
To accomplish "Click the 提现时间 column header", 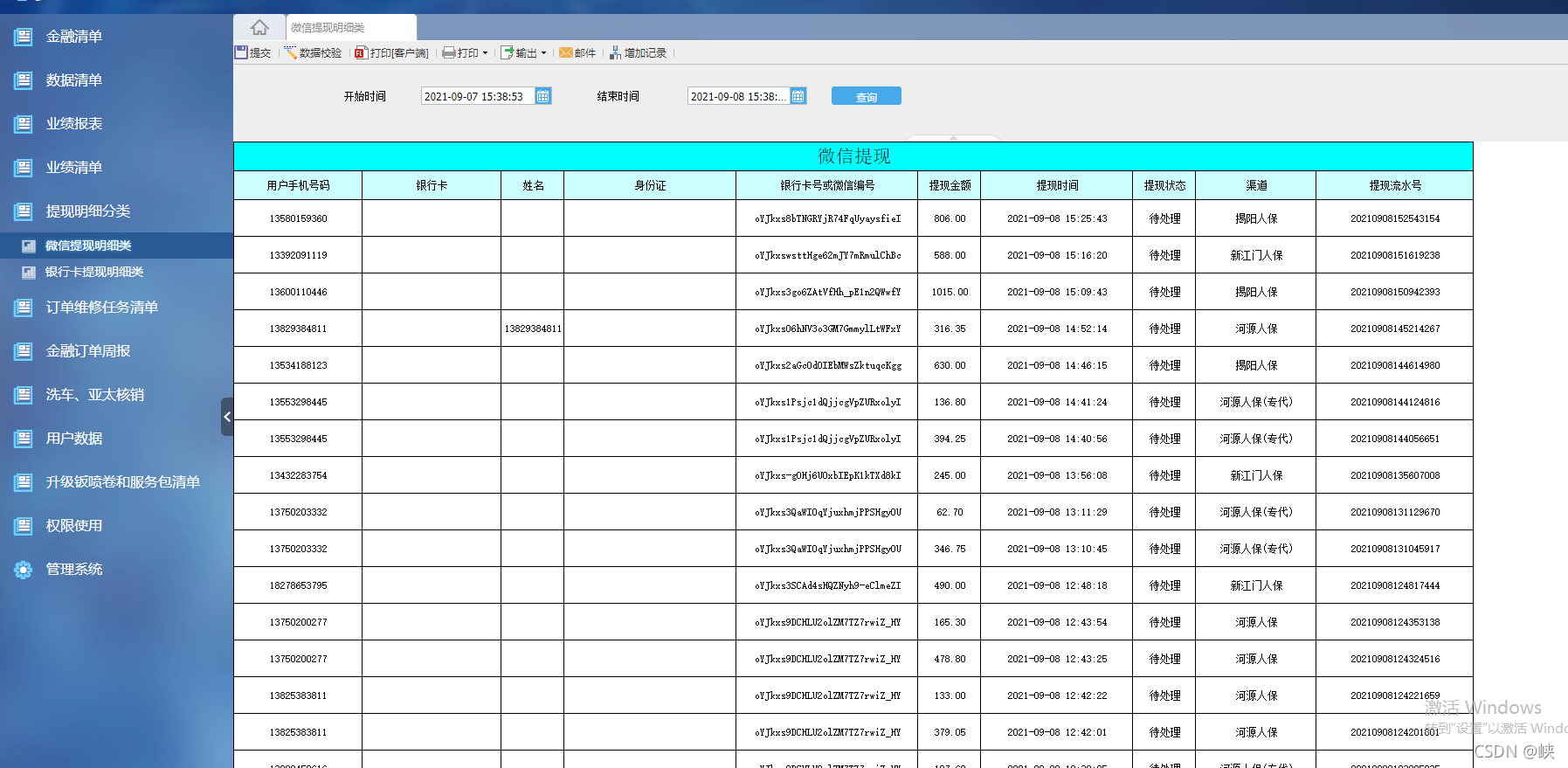I will tap(1057, 185).
